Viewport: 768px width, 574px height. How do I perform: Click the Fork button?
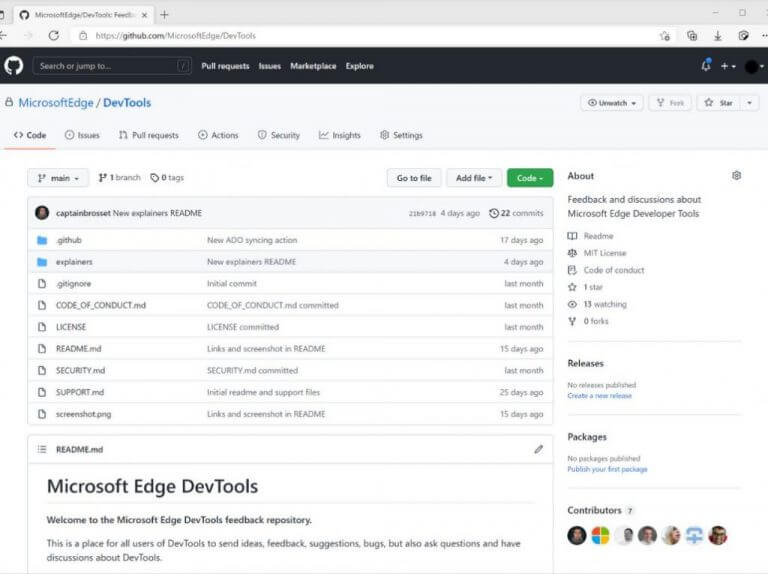(x=671, y=103)
